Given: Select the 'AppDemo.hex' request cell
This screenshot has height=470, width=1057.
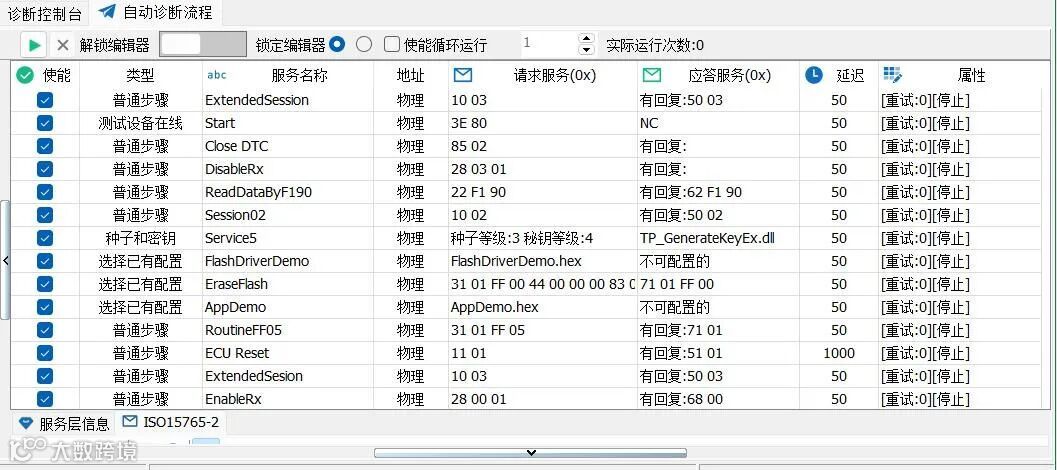Looking at the screenshot, I should pyautogui.click(x=543, y=307).
